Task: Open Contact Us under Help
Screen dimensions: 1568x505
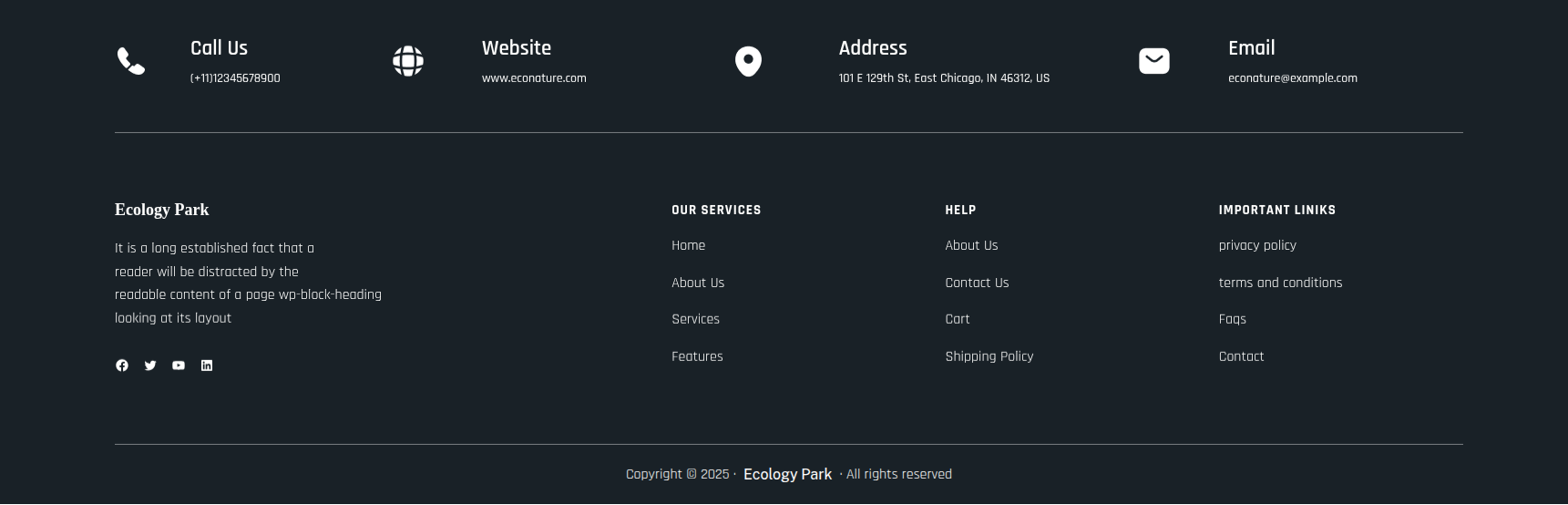Action: point(977,283)
